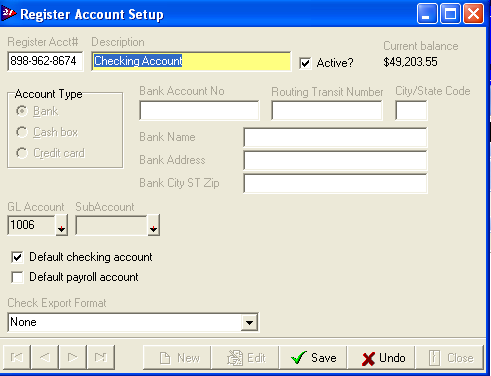Viewport: 491px width, 376px height.
Task: Uncheck Default checking account
Action: [17, 257]
